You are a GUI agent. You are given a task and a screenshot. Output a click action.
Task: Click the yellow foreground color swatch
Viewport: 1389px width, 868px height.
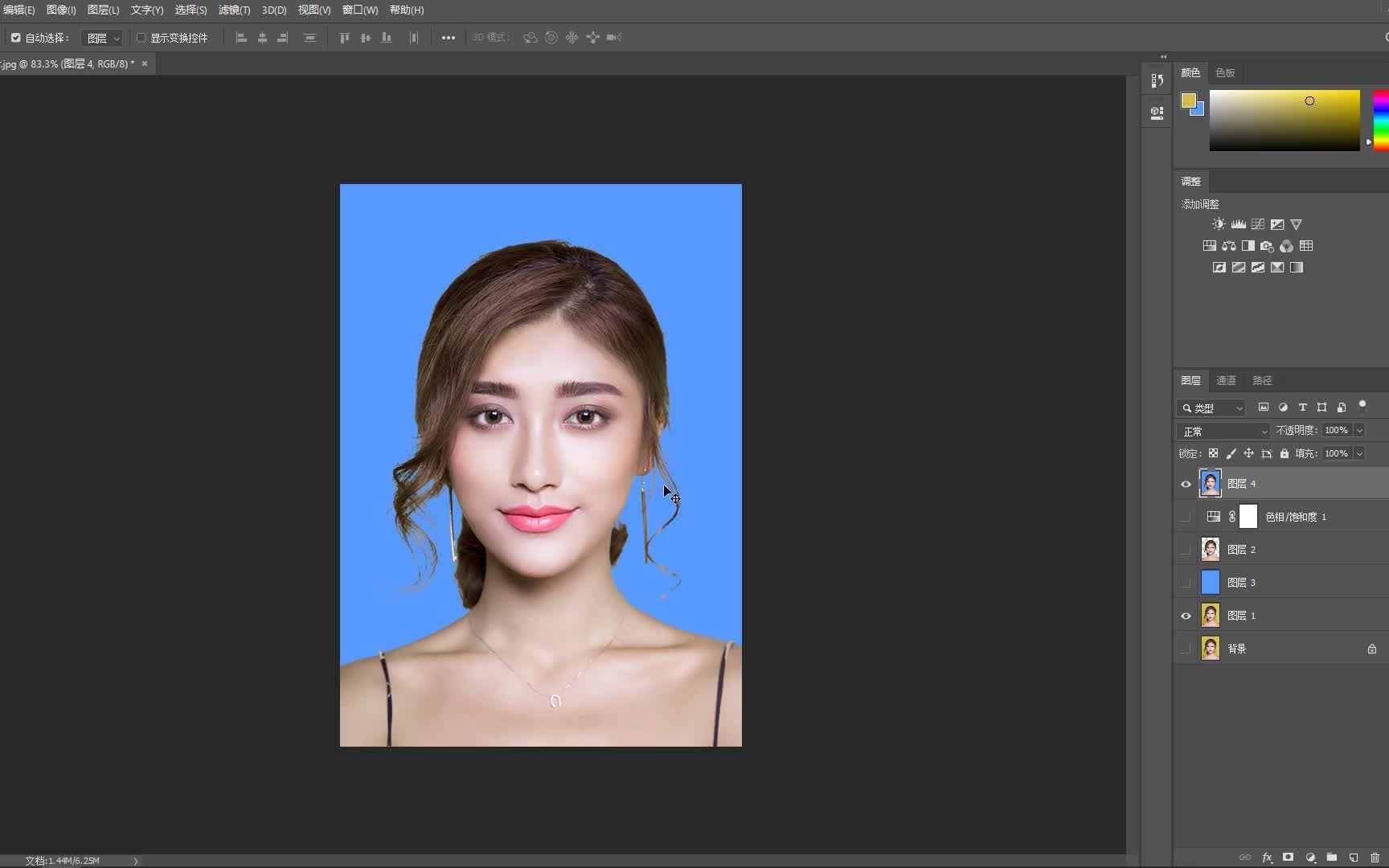(1188, 100)
